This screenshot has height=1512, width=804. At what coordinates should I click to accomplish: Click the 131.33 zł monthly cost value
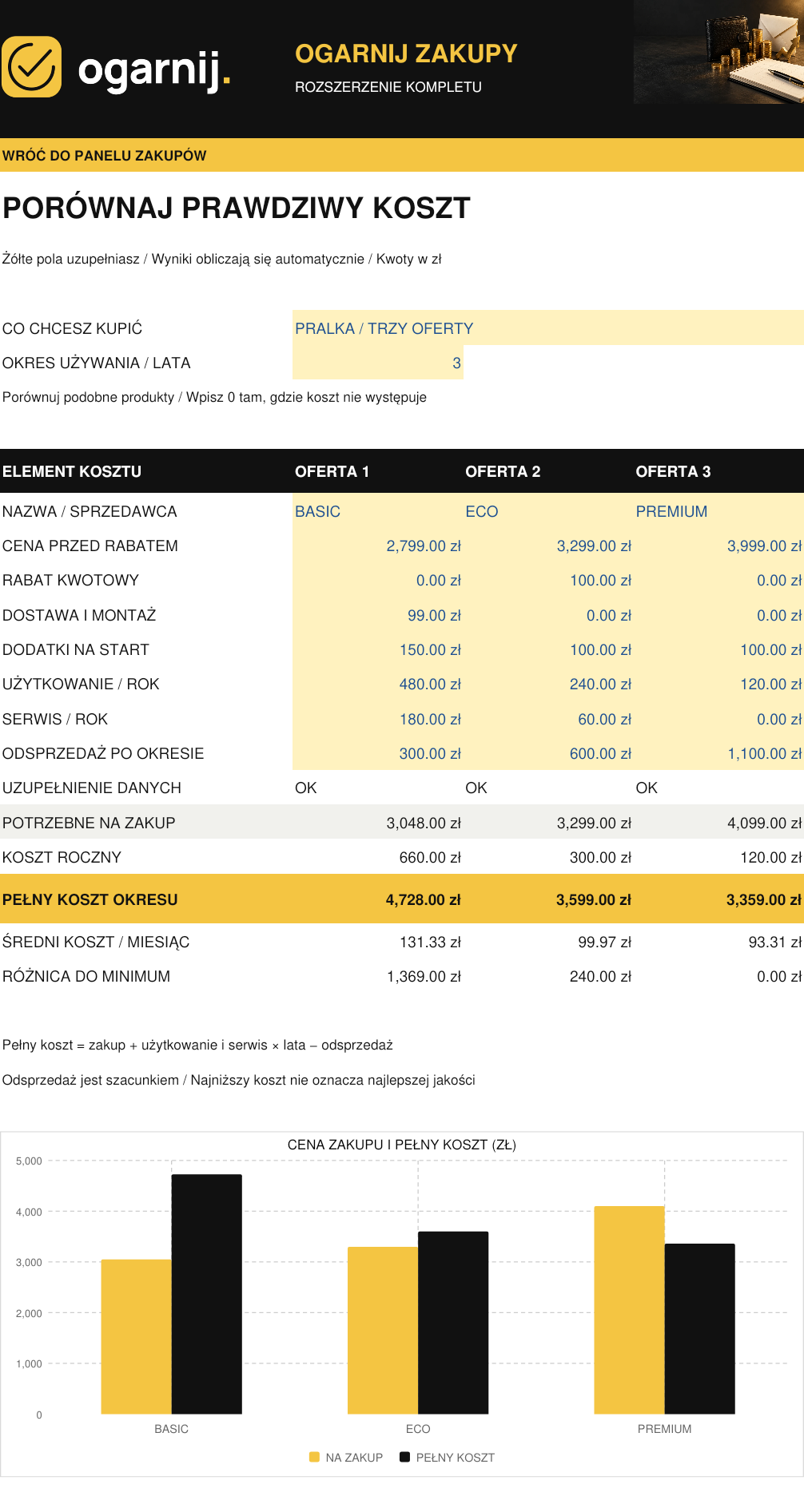click(431, 943)
